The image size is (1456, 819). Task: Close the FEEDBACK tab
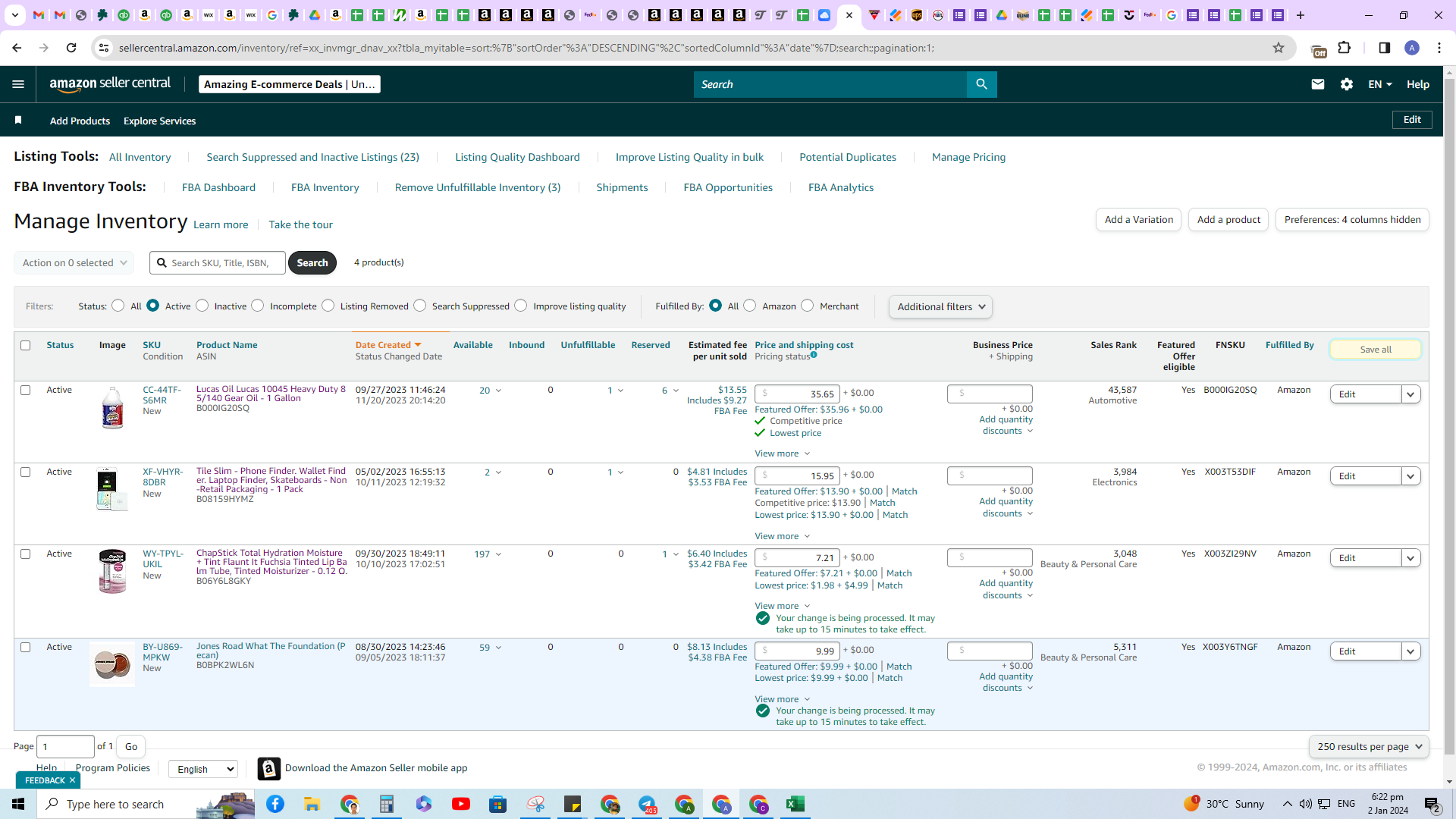click(72, 780)
